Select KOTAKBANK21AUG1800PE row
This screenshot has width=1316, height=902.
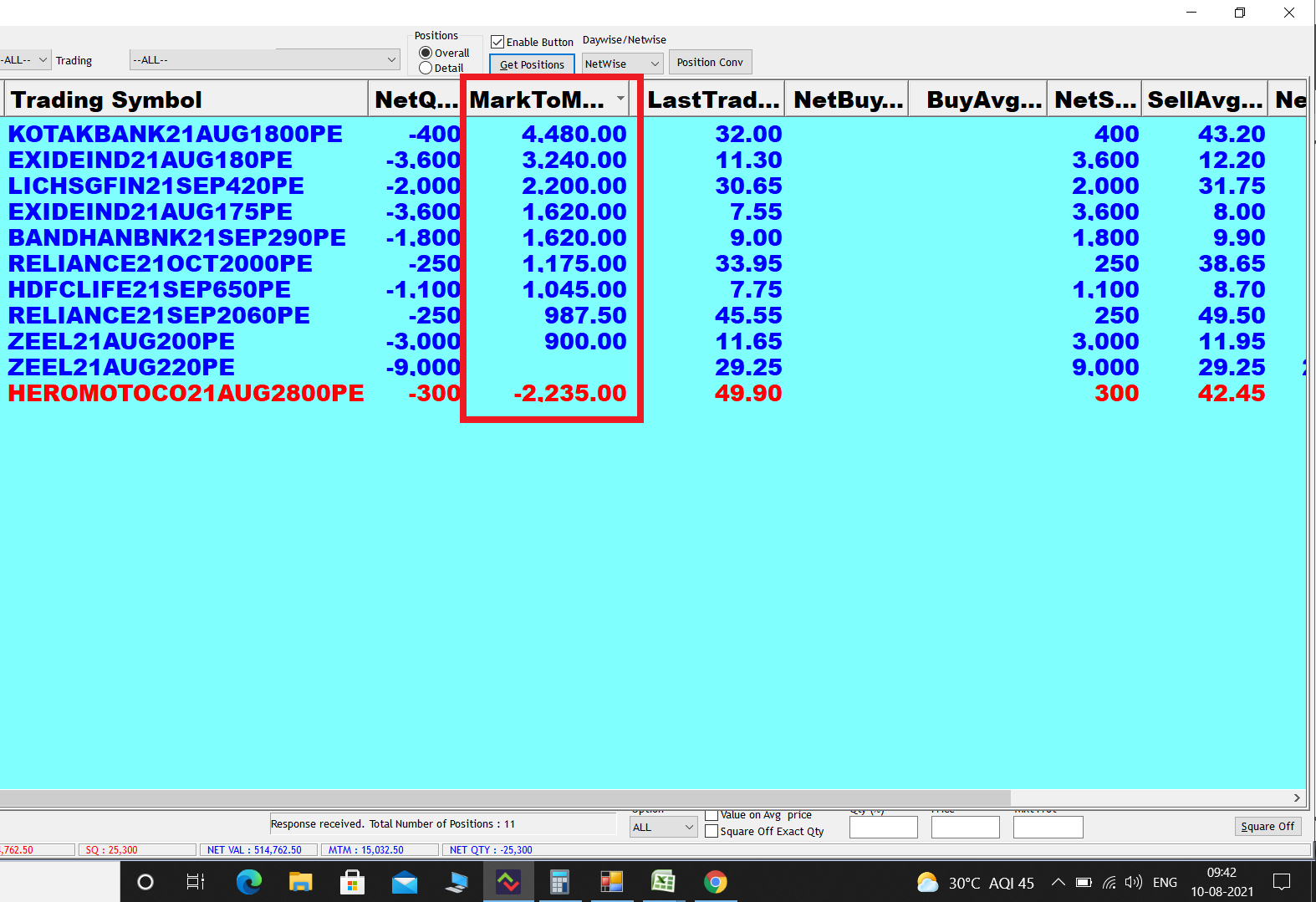coord(653,134)
